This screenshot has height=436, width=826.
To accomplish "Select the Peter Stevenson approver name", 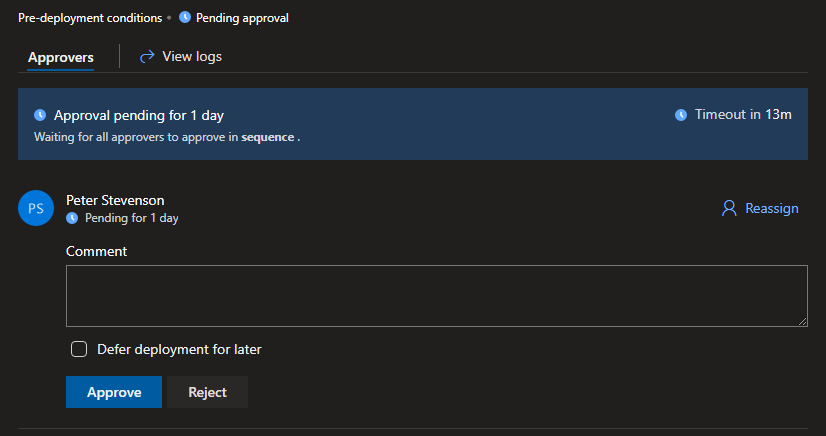I will click(x=115, y=201).
